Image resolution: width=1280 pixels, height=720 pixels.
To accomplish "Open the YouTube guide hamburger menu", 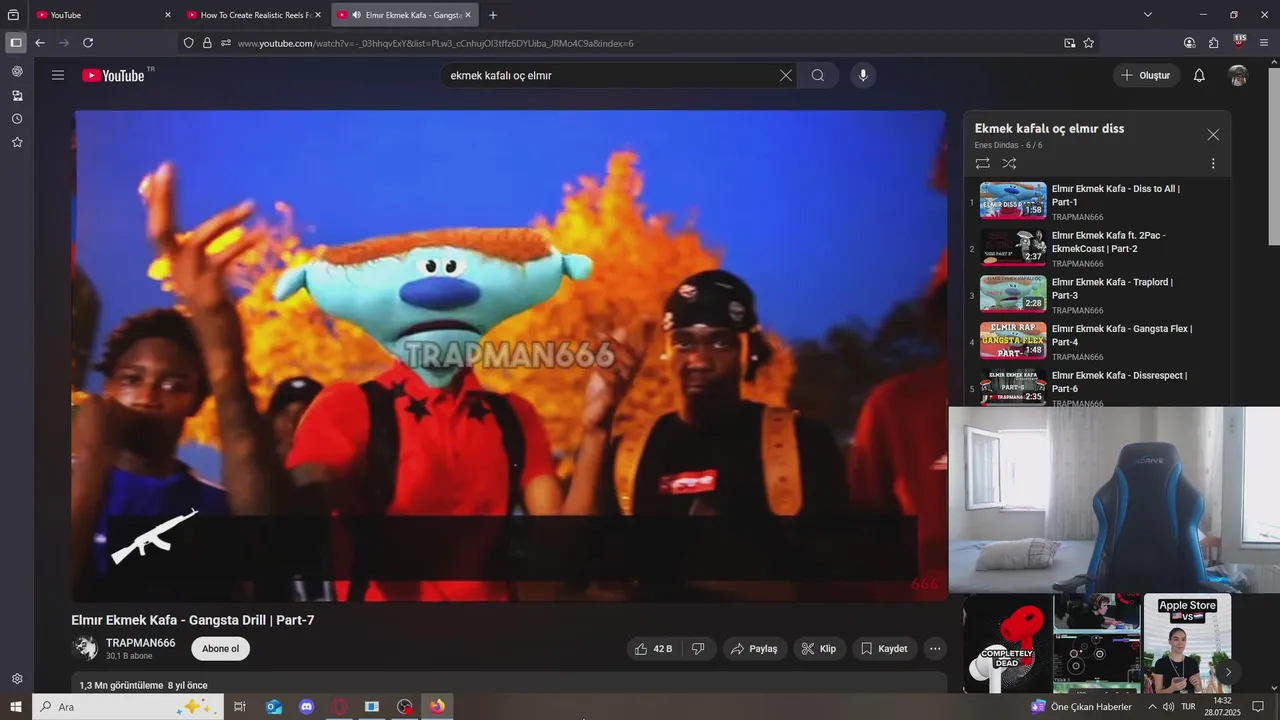I will click(x=58, y=75).
